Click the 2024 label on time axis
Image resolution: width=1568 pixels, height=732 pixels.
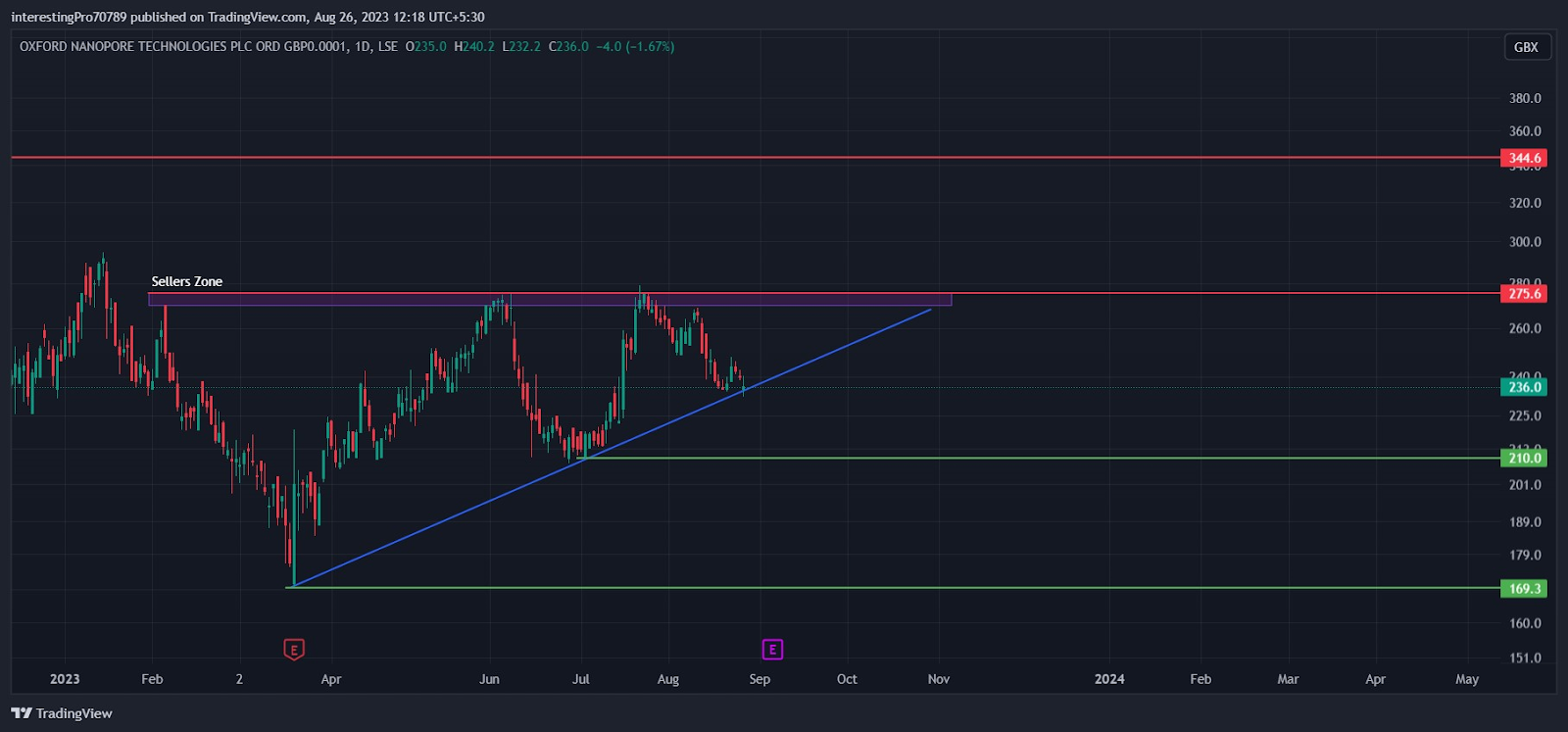coord(1109,679)
